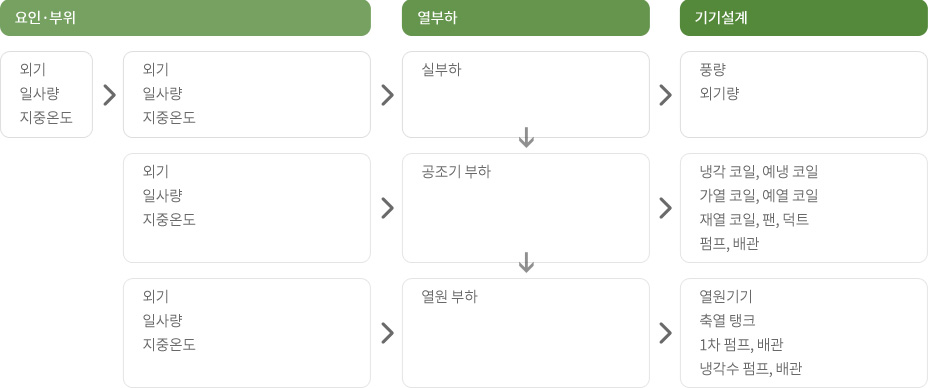
Task: Click the chevron pointing to 열원 부하
Action: [388, 333]
